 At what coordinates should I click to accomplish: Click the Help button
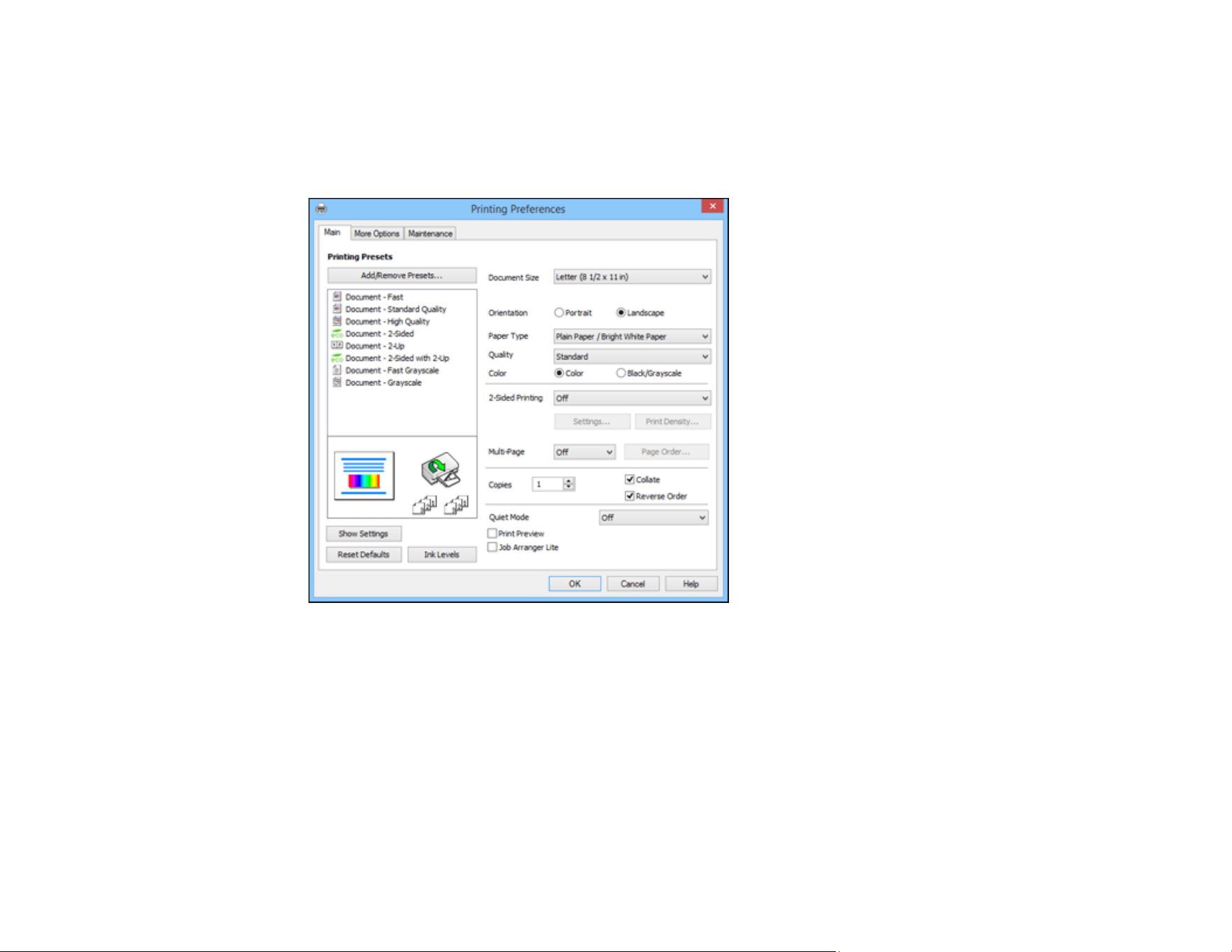point(691,584)
